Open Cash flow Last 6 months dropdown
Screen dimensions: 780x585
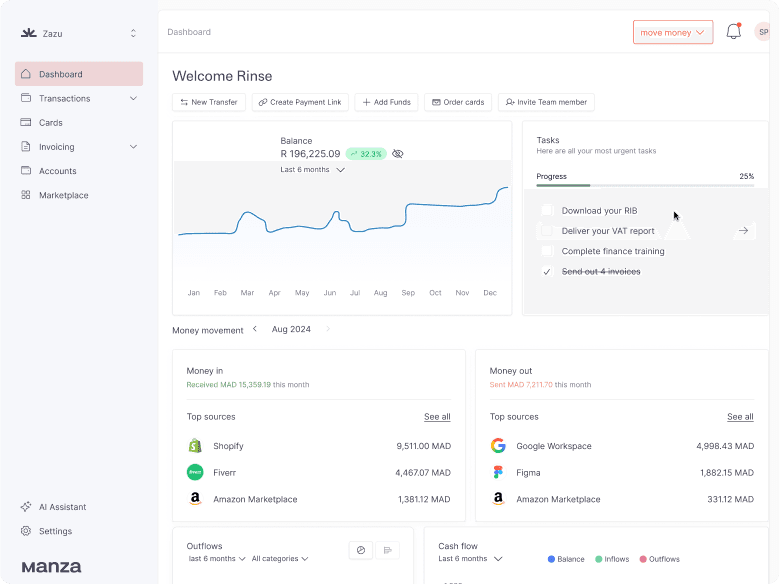click(470, 559)
